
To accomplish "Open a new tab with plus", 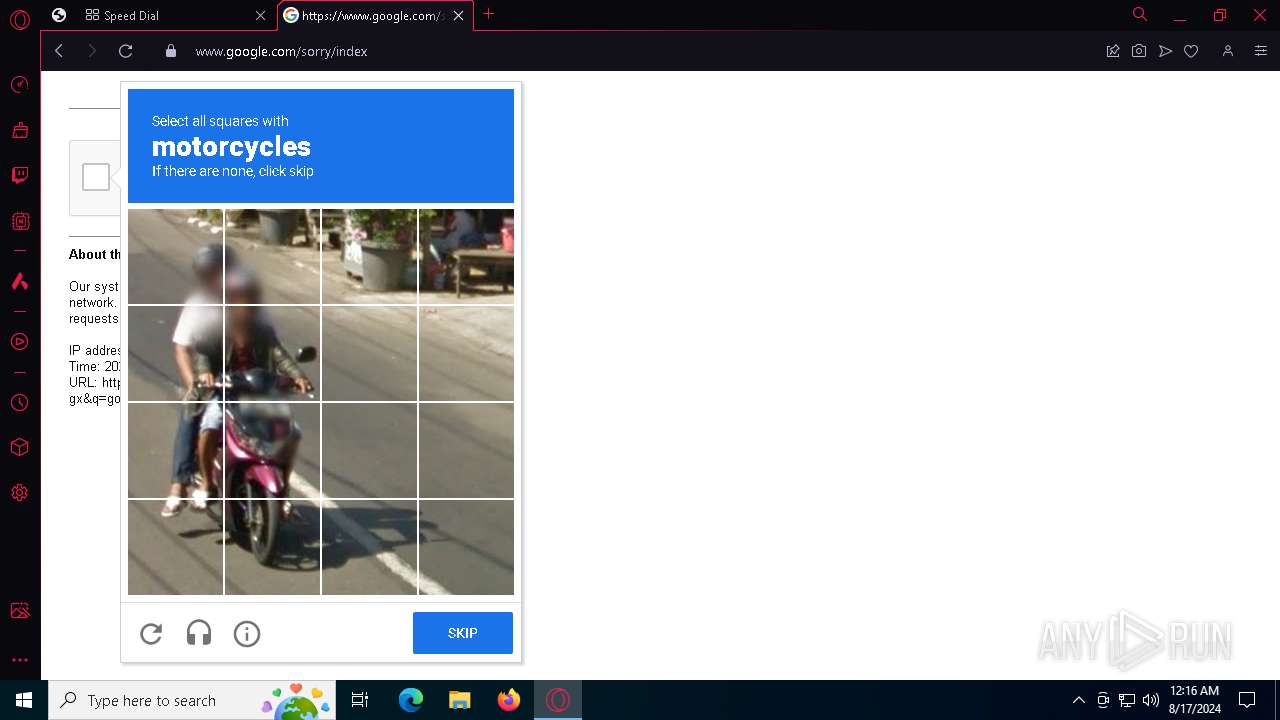I will tap(488, 14).
